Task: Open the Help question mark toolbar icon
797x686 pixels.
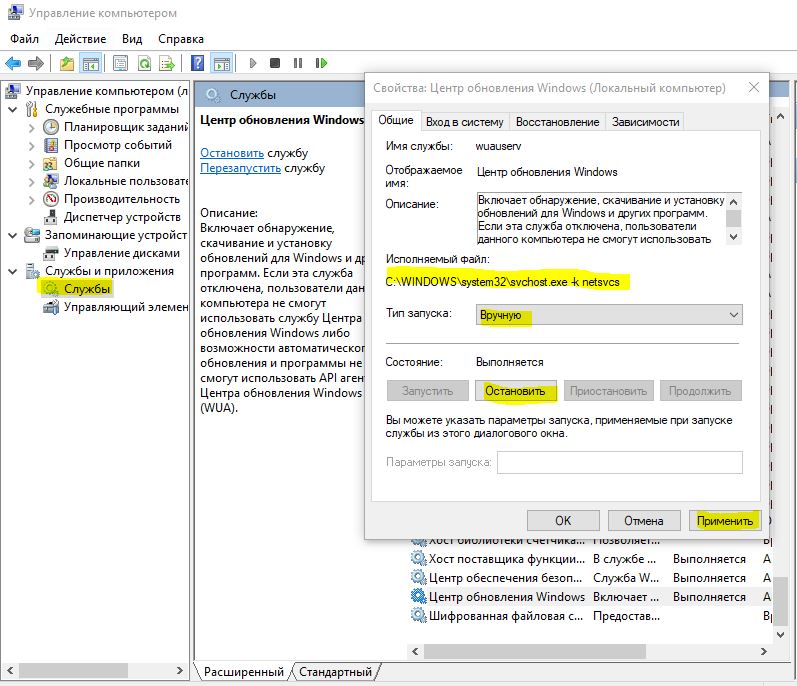Action: [197, 64]
